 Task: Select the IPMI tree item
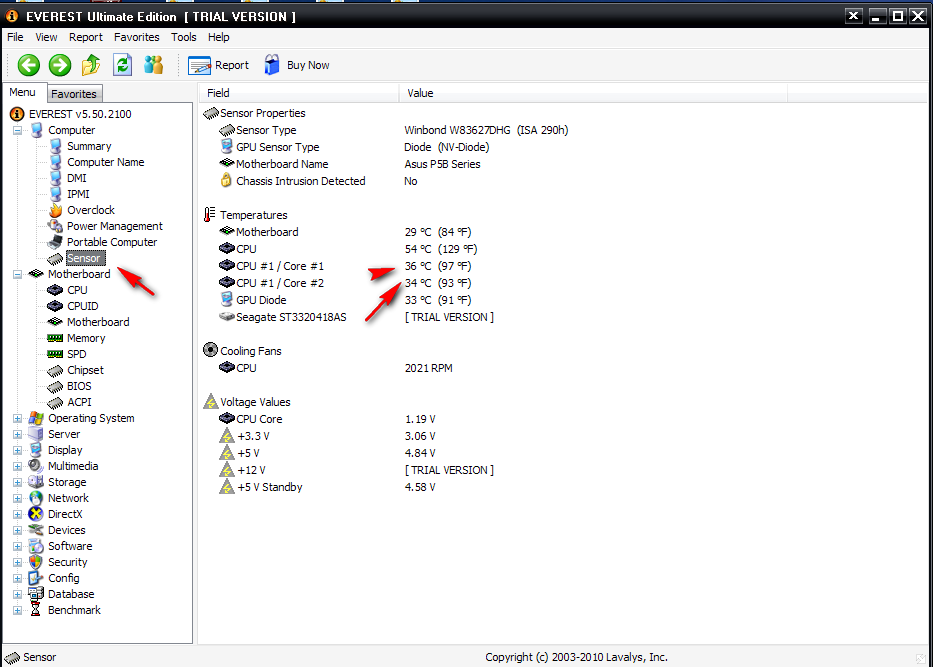(x=78, y=194)
